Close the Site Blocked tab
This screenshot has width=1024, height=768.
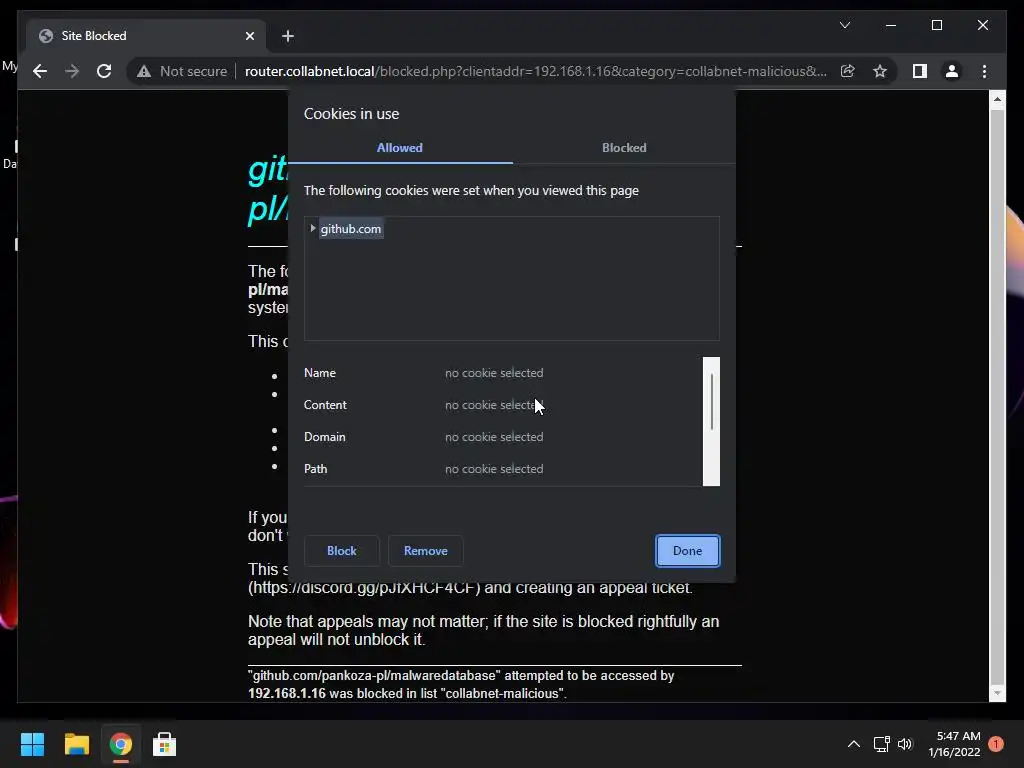tap(249, 36)
